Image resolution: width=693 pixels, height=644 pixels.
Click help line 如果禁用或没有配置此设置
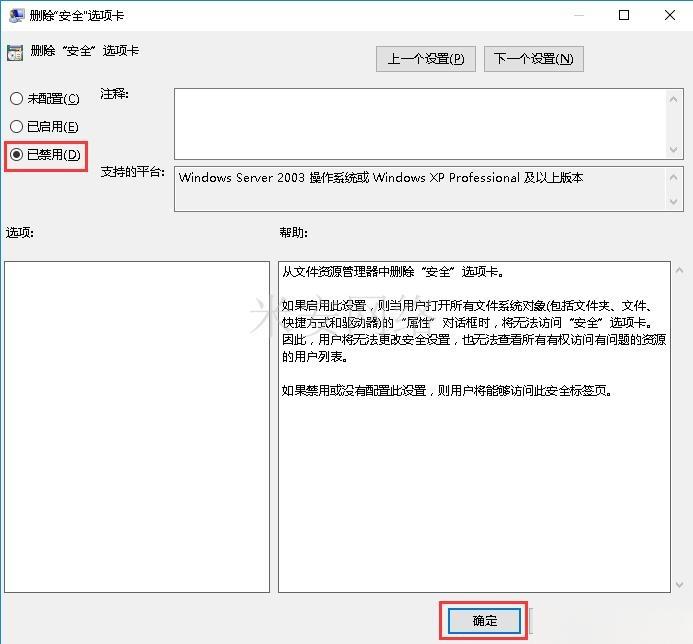tap(447, 390)
